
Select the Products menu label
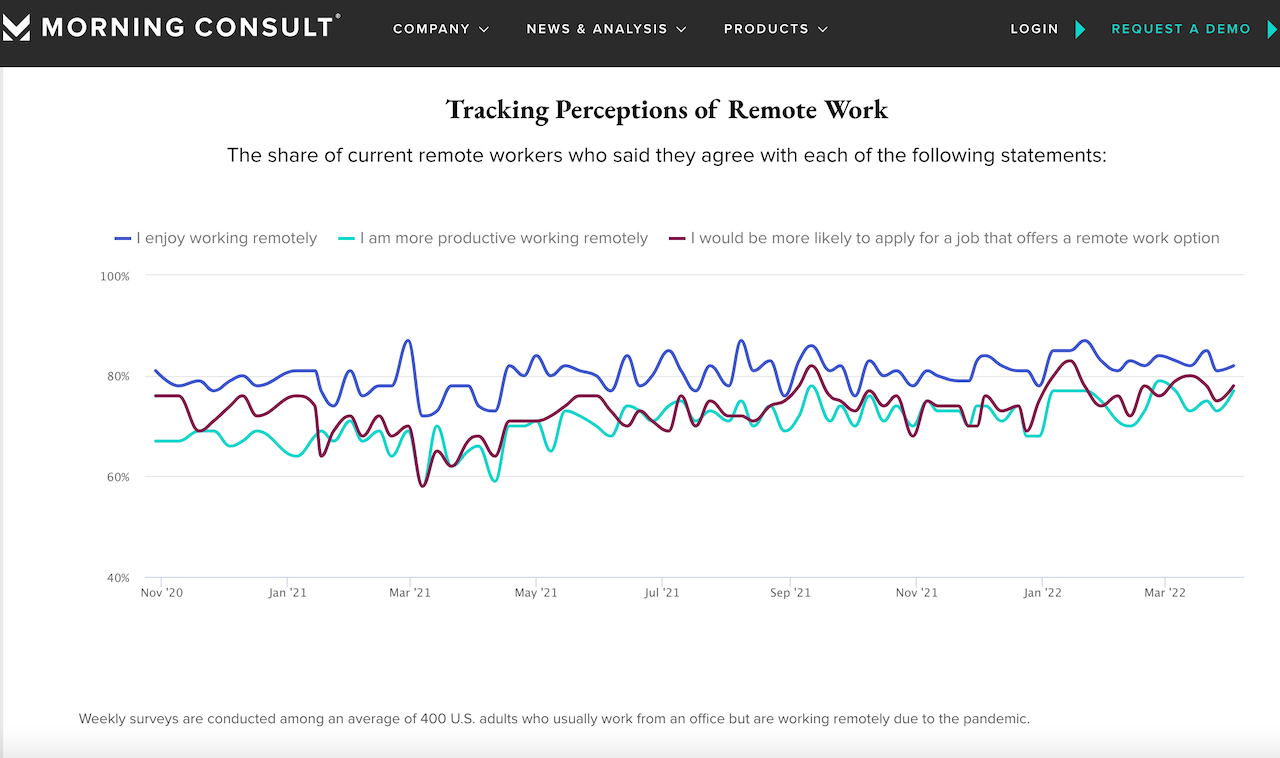(x=766, y=29)
